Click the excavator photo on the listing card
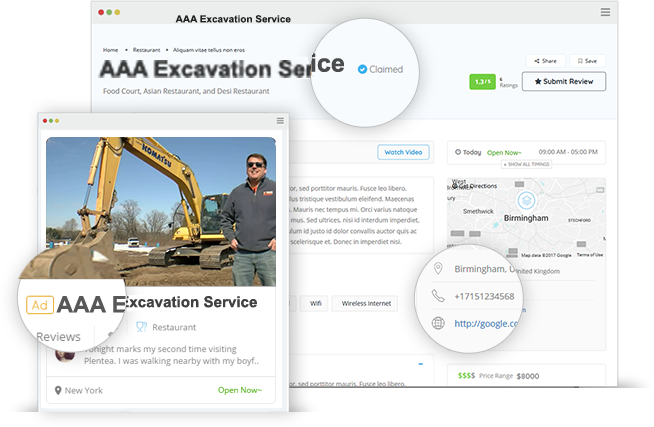This screenshot has width=654, height=427. tap(160, 210)
